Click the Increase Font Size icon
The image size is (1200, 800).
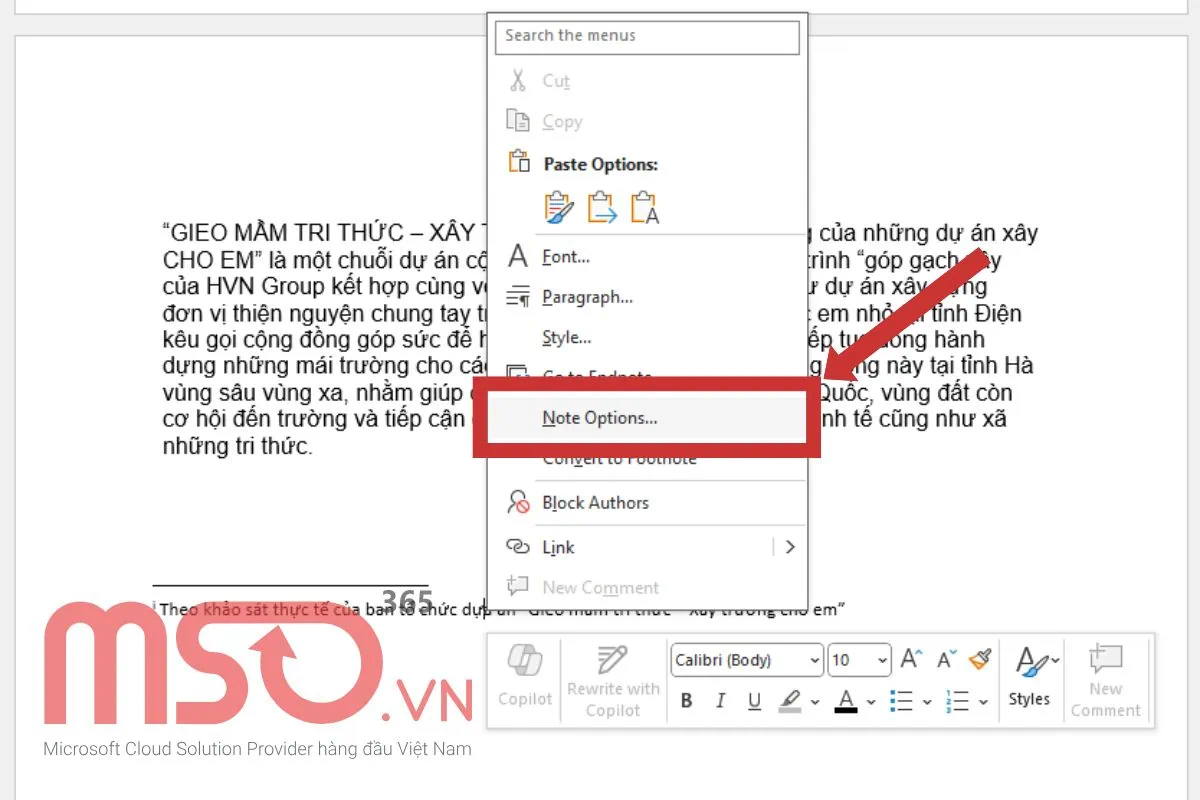pos(911,659)
